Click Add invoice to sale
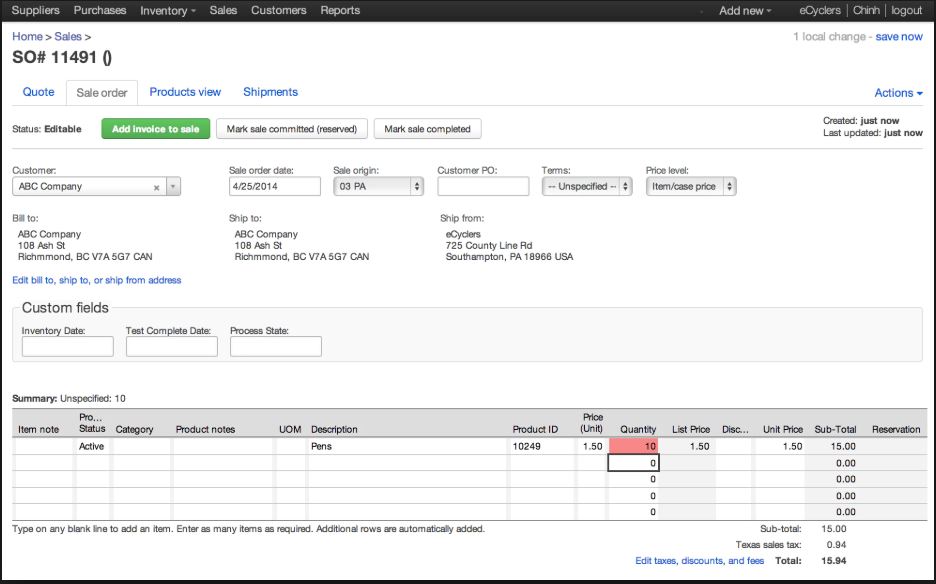The height and width of the screenshot is (584, 936). point(154,128)
